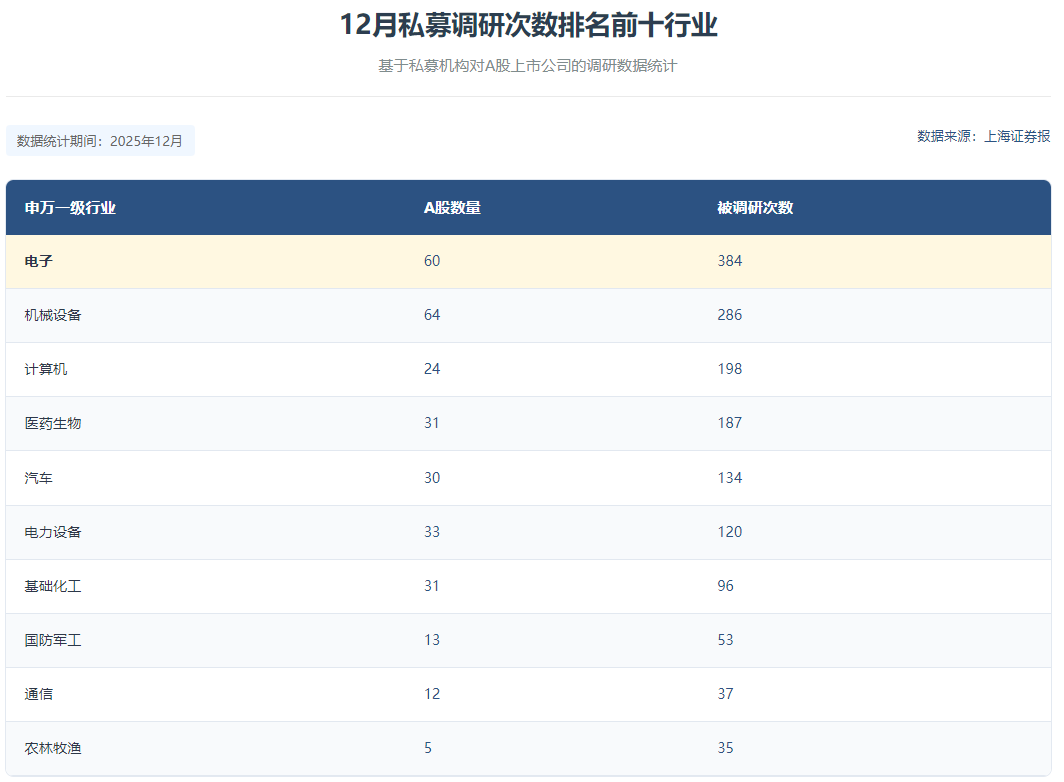Click the 农林牧渔 industry name

tap(53, 748)
